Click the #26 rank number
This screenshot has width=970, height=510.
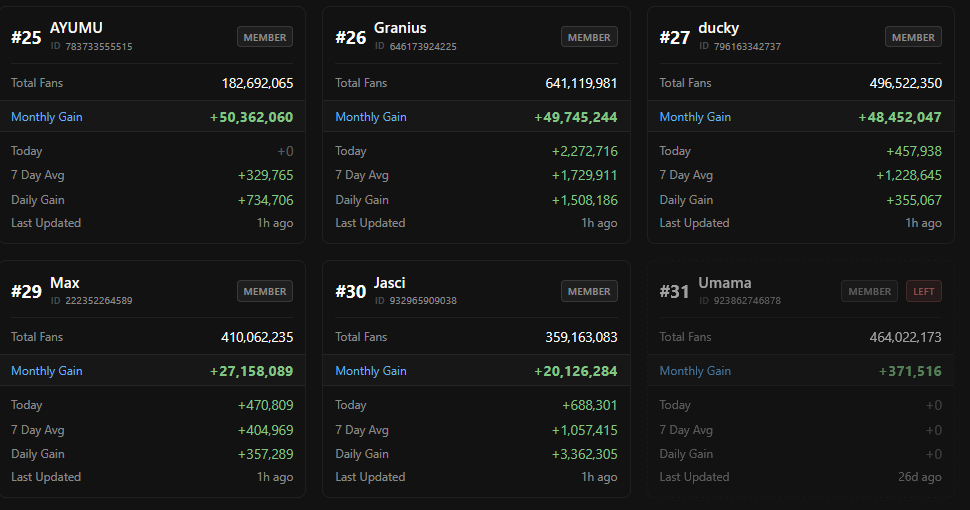click(x=351, y=38)
